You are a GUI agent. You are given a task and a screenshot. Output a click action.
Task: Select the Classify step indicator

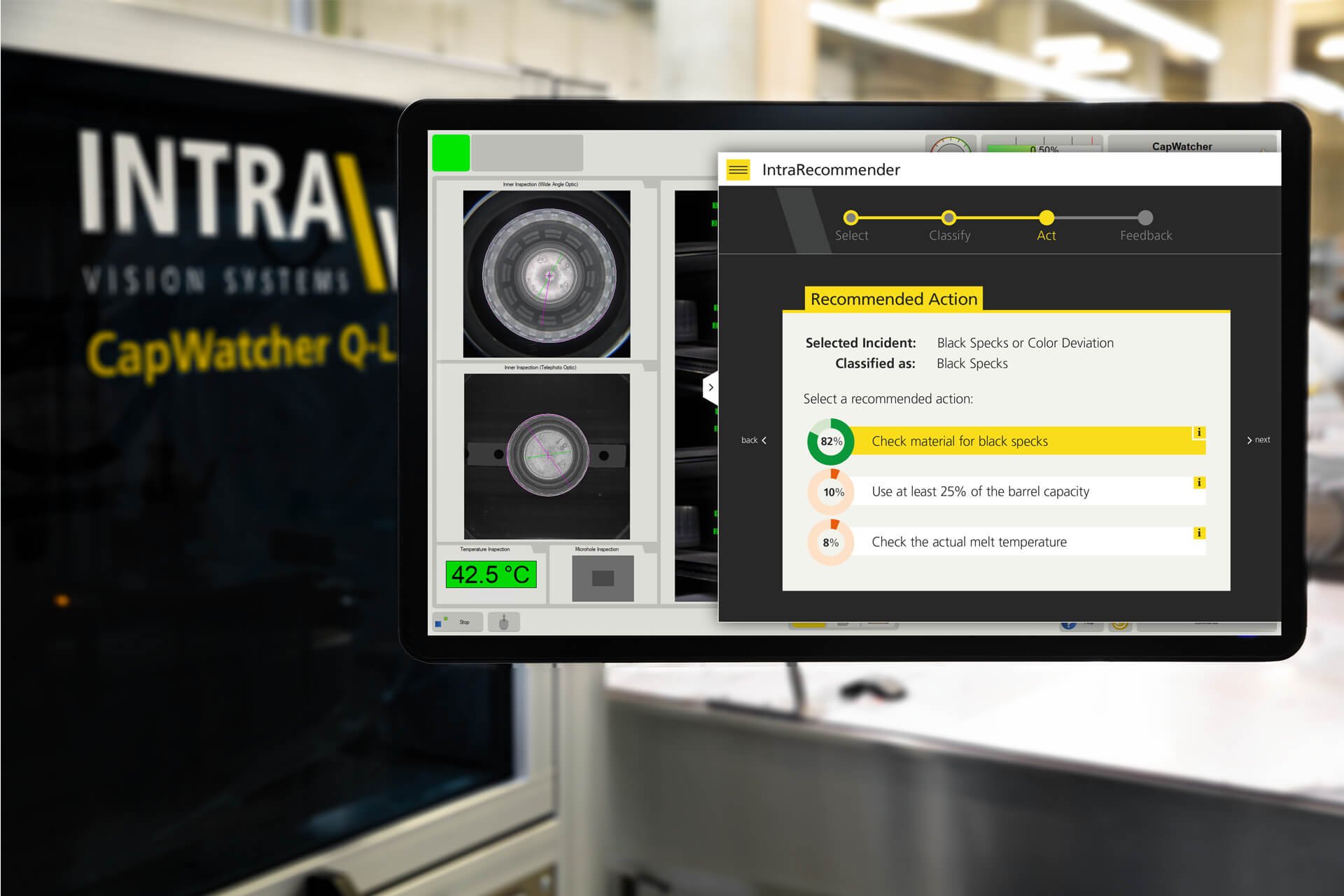point(948,218)
